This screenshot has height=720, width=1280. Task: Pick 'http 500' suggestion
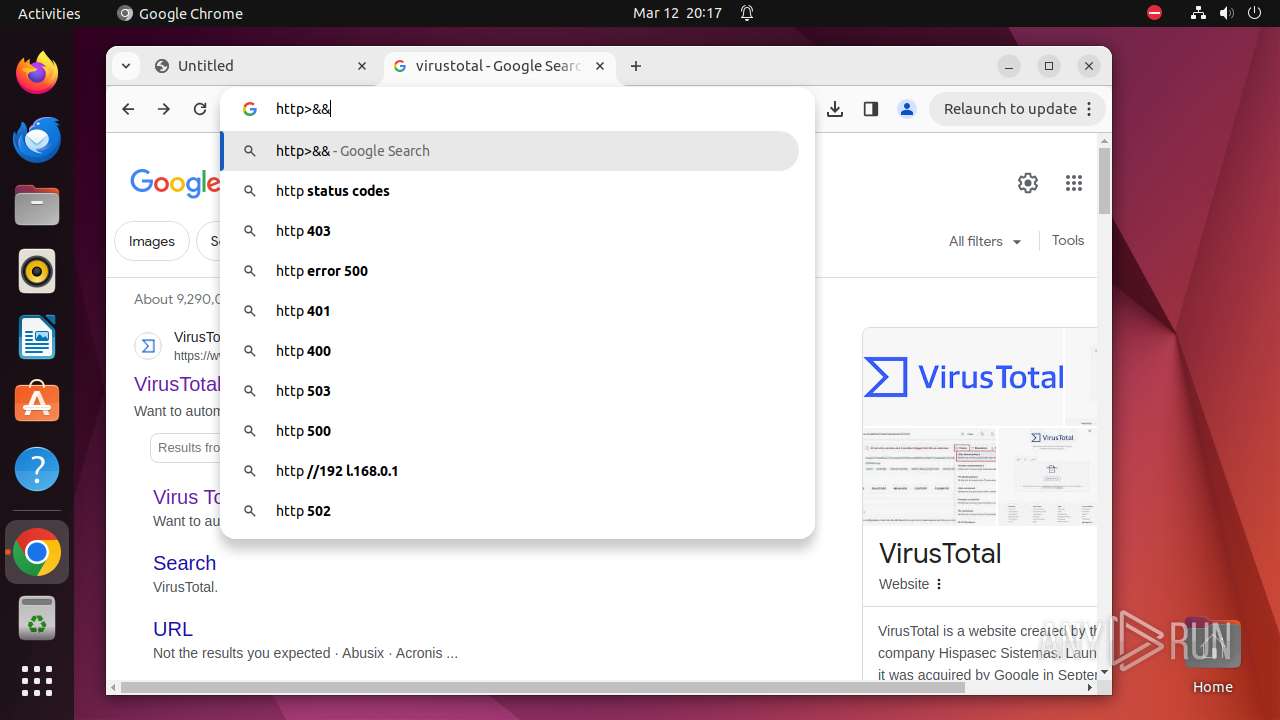pyautogui.click(x=509, y=431)
